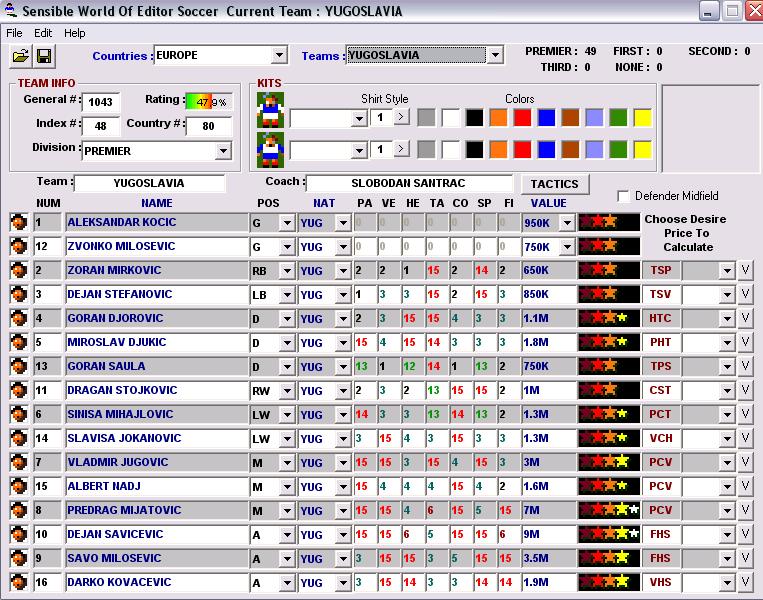Open the Edit menu
Screen dimensions: 763x600
[x=43, y=33]
